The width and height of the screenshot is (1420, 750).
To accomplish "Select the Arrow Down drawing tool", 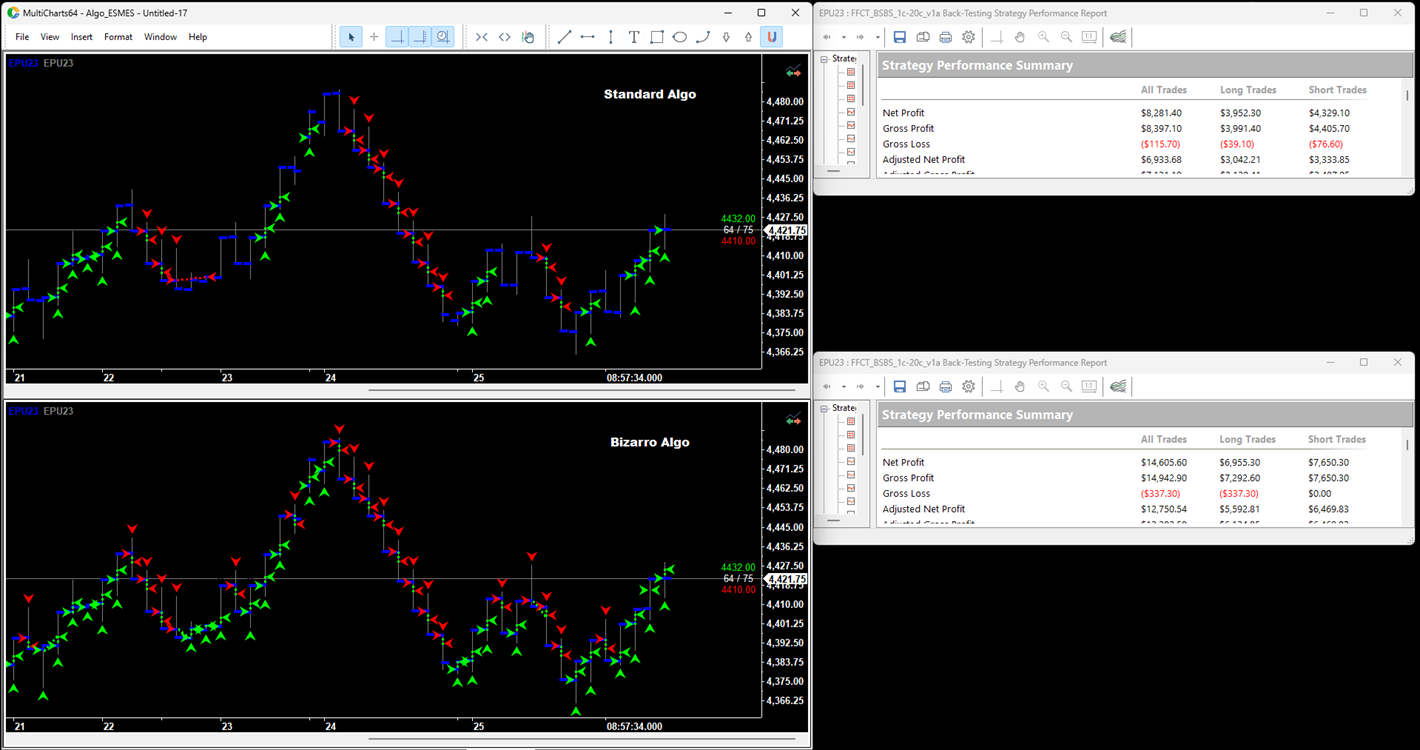I will (726, 37).
